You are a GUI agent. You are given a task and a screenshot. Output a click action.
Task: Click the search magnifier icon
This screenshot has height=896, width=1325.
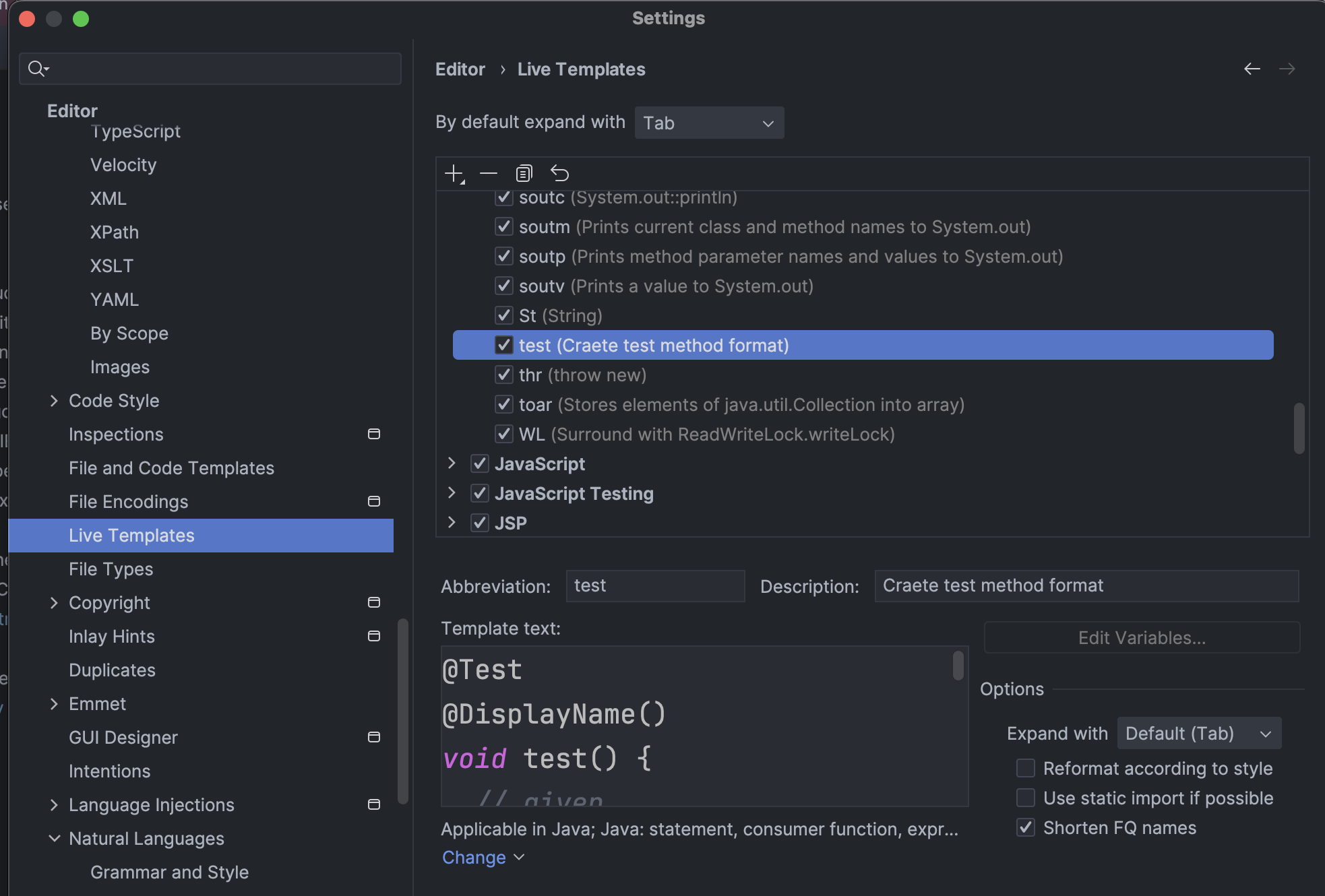pos(37,69)
